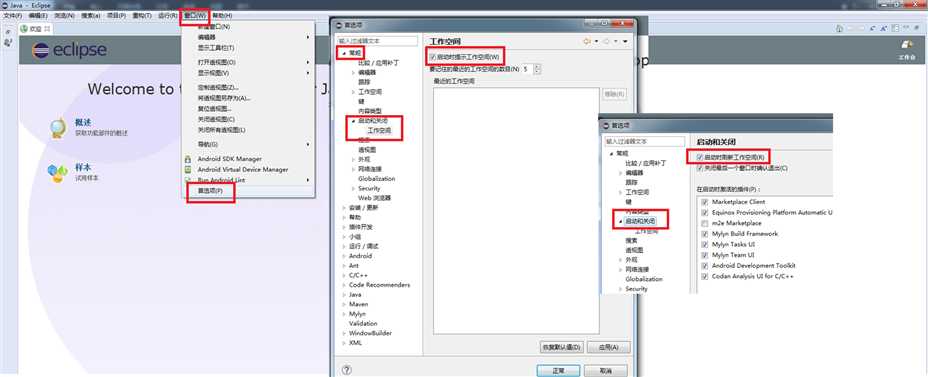The image size is (928, 377).
Task: Expand the 运行 / 调试 tree node
Action: click(344, 246)
